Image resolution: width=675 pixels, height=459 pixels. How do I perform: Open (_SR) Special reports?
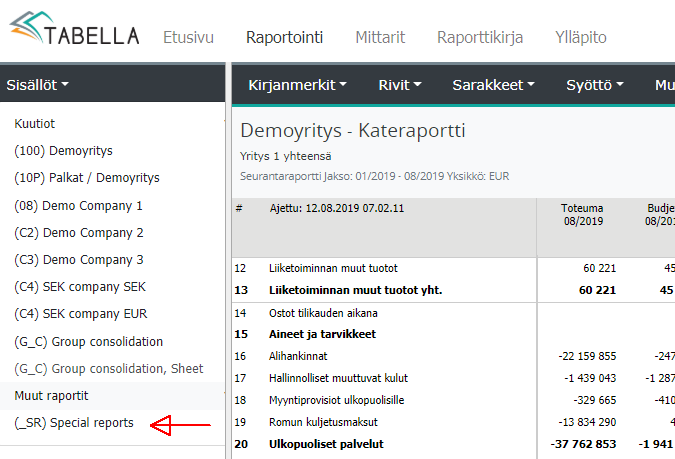(x=74, y=423)
